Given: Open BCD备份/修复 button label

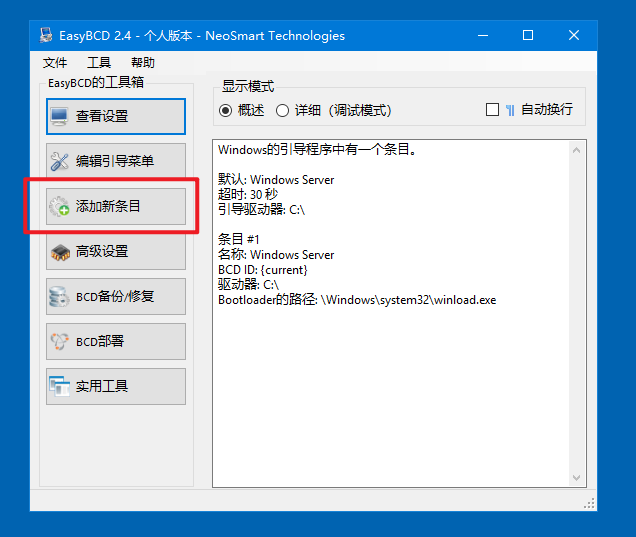Looking at the screenshot, I should pos(116,296).
